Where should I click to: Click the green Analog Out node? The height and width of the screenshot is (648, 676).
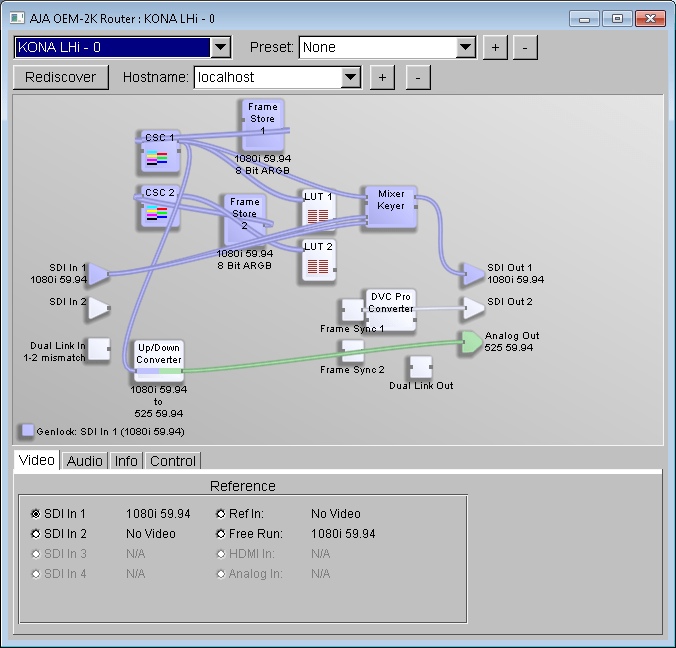(471, 342)
